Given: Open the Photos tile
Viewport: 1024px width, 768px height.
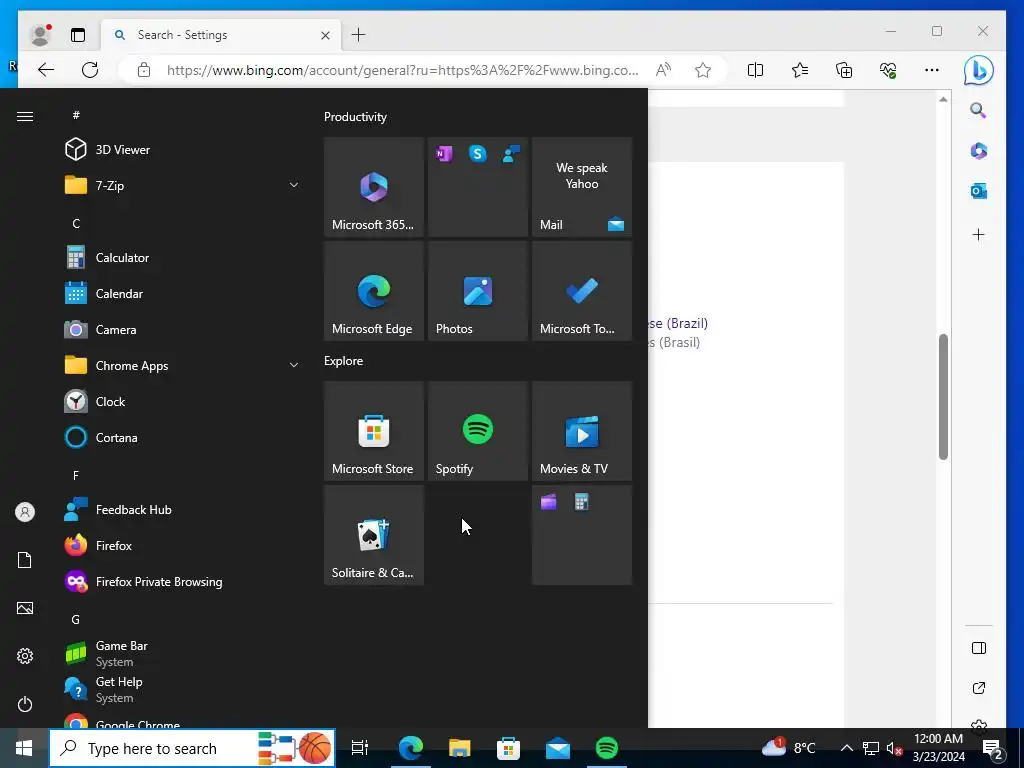Looking at the screenshot, I should coord(477,291).
